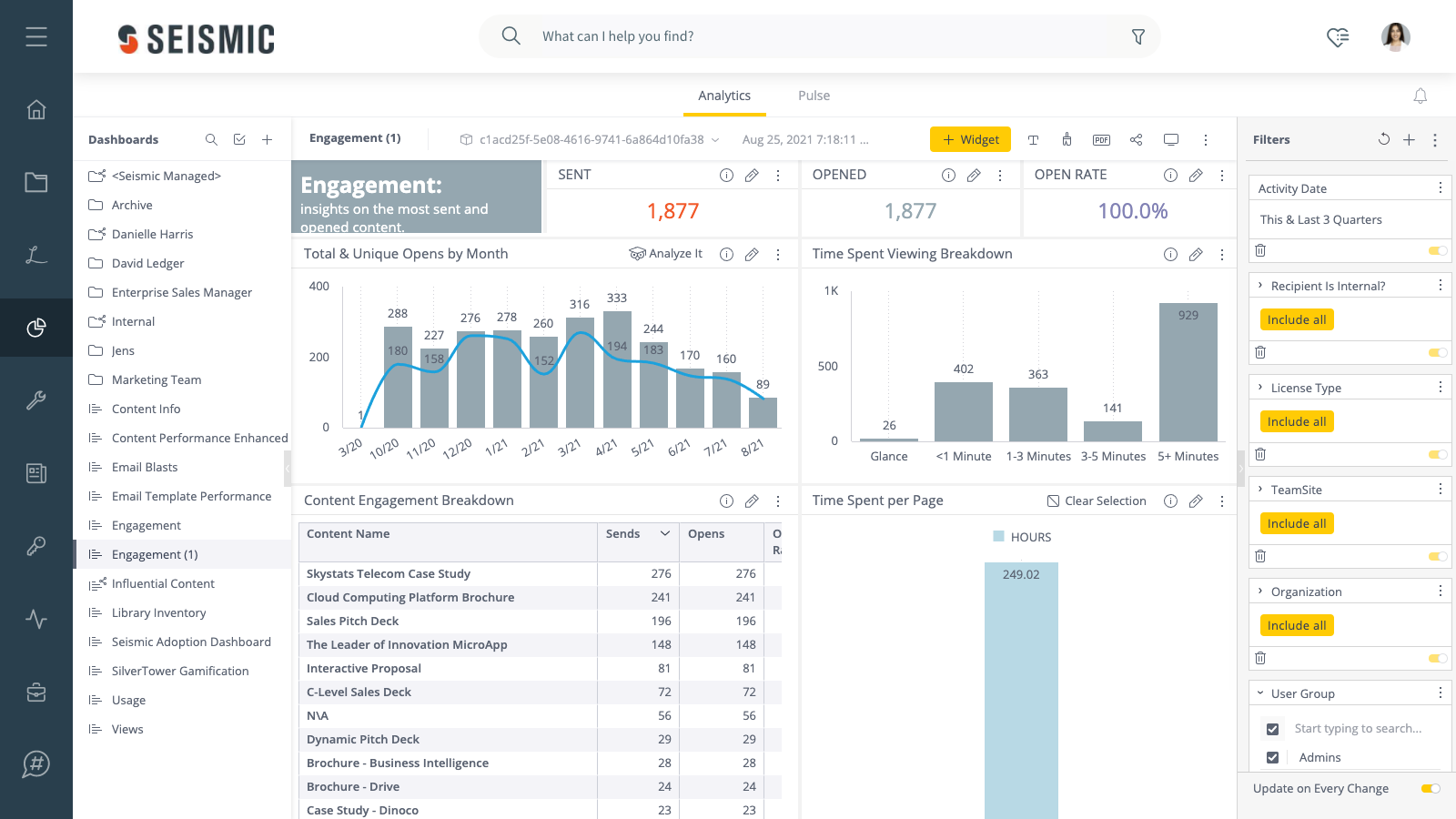
Task: Open the Filters panel more options menu
Action: (1435, 139)
